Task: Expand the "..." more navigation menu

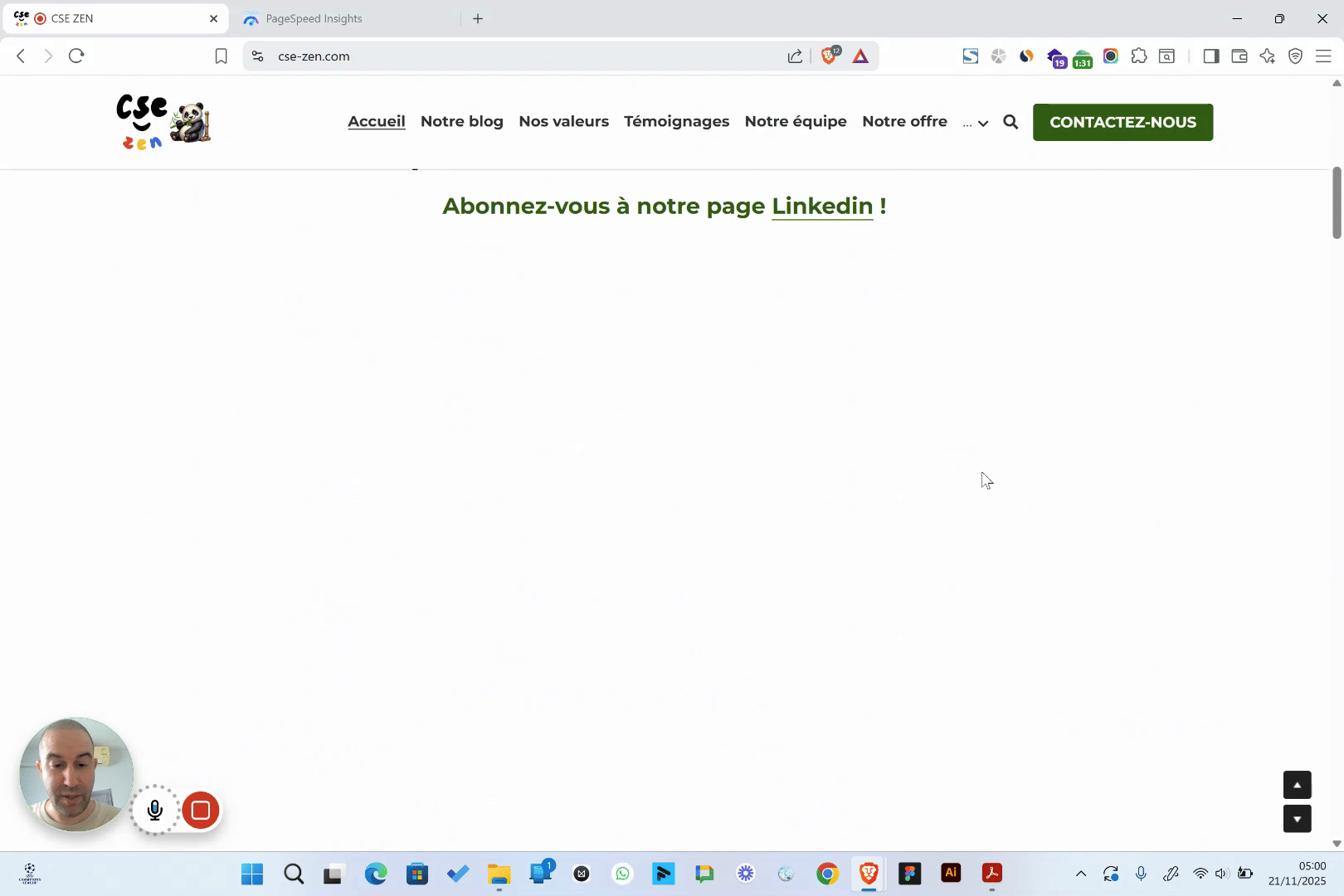Action: click(975, 123)
